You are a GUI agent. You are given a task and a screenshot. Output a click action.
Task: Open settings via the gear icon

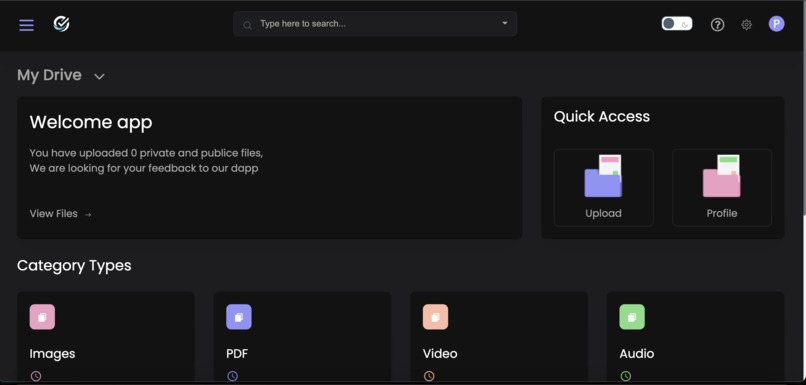pyautogui.click(x=746, y=24)
